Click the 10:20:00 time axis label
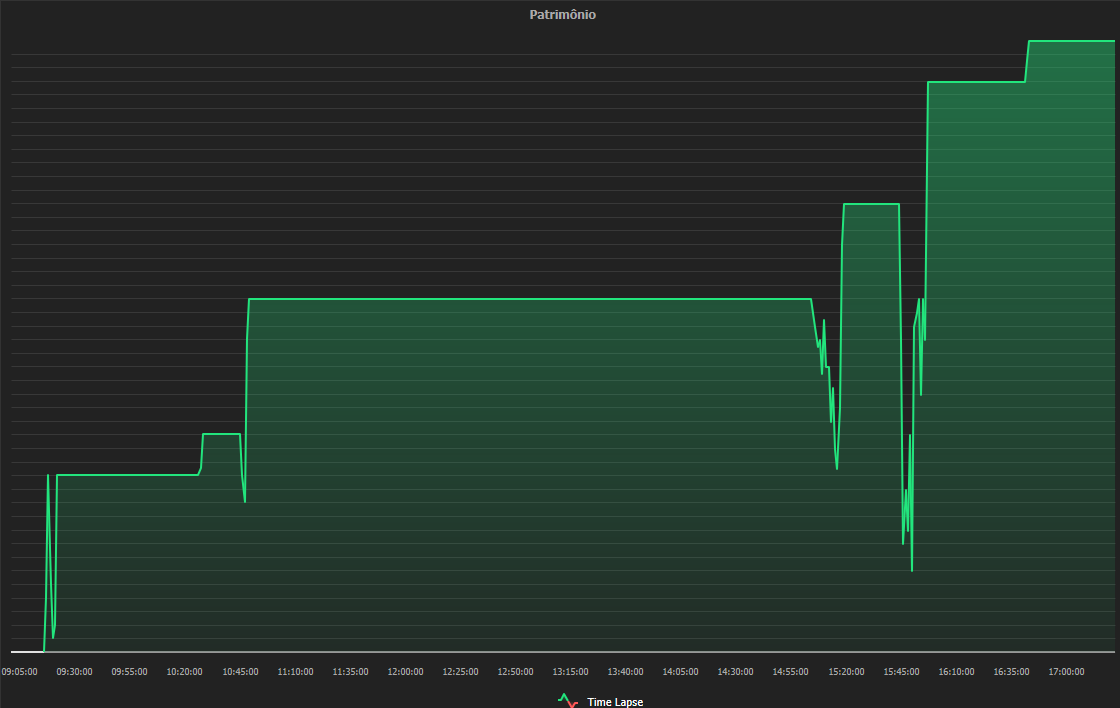The height and width of the screenshot is (708, 1120). [184, 672]
